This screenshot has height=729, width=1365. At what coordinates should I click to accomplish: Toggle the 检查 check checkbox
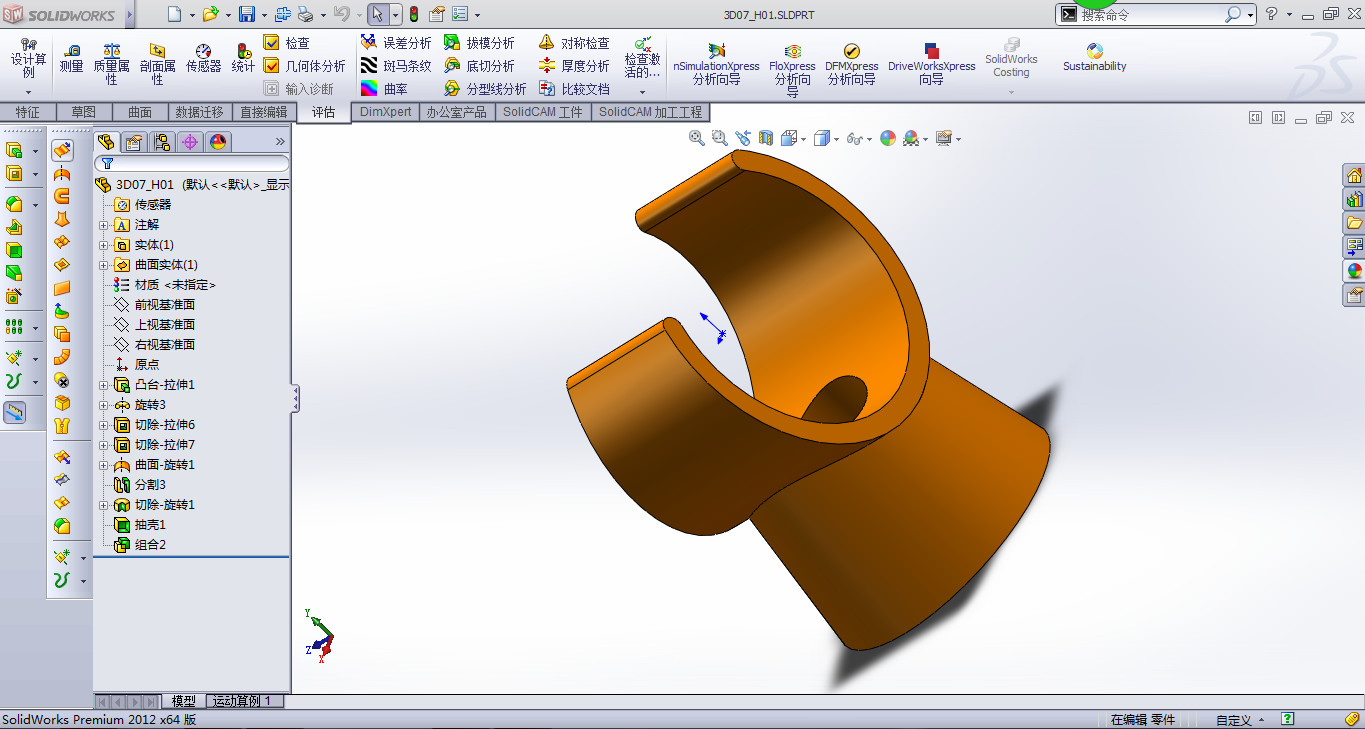point(271,42)
